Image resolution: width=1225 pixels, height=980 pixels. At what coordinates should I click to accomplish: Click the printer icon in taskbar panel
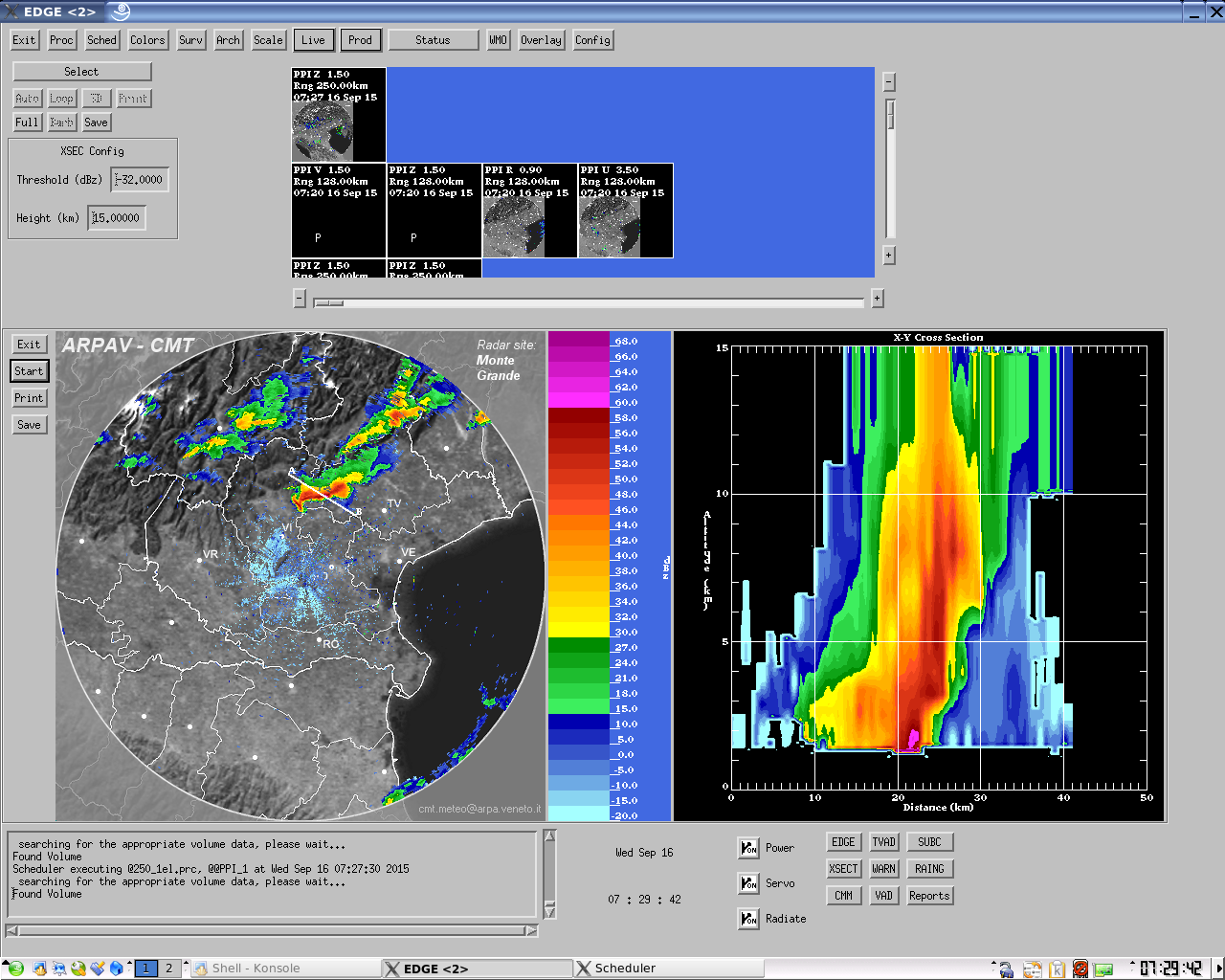click(x=58, y=969)
